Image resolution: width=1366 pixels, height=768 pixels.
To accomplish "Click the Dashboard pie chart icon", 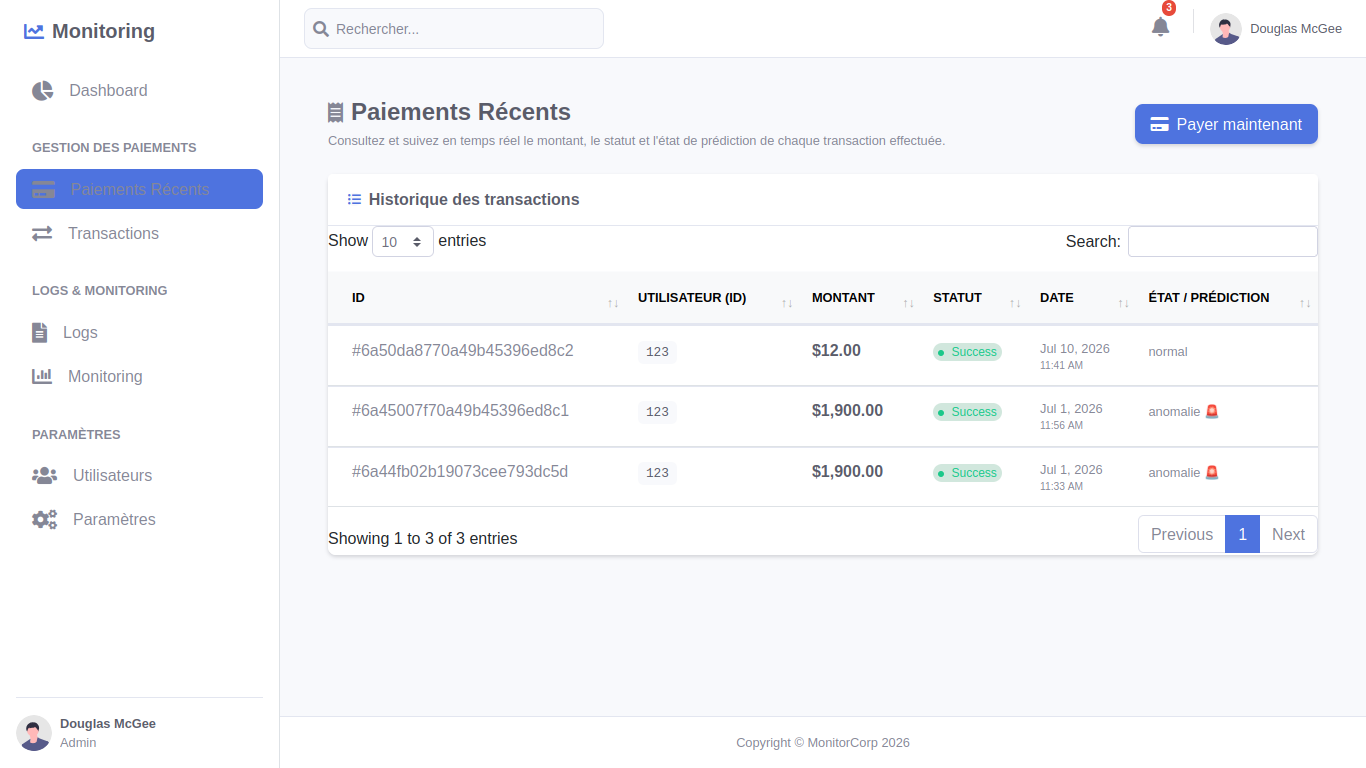I will point(42,91).
